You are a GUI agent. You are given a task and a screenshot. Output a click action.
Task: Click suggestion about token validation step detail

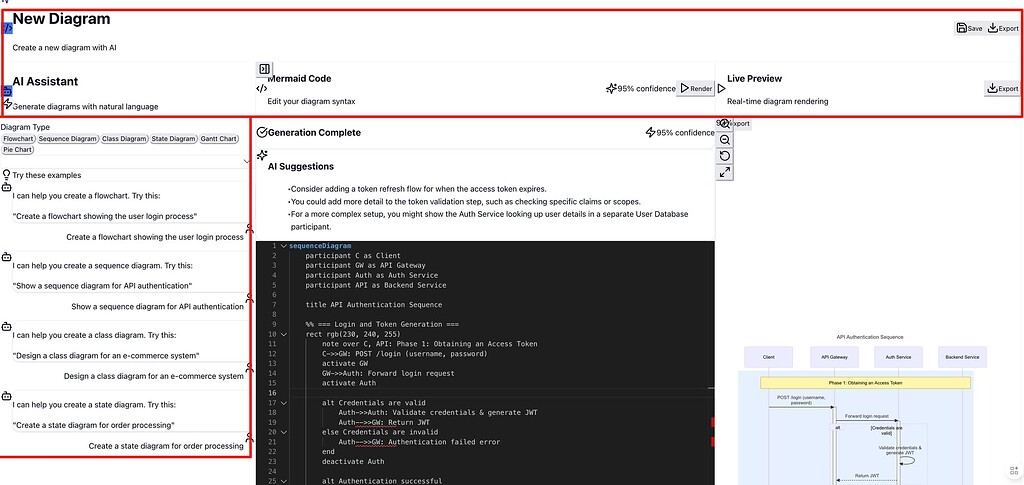(464, 201)
